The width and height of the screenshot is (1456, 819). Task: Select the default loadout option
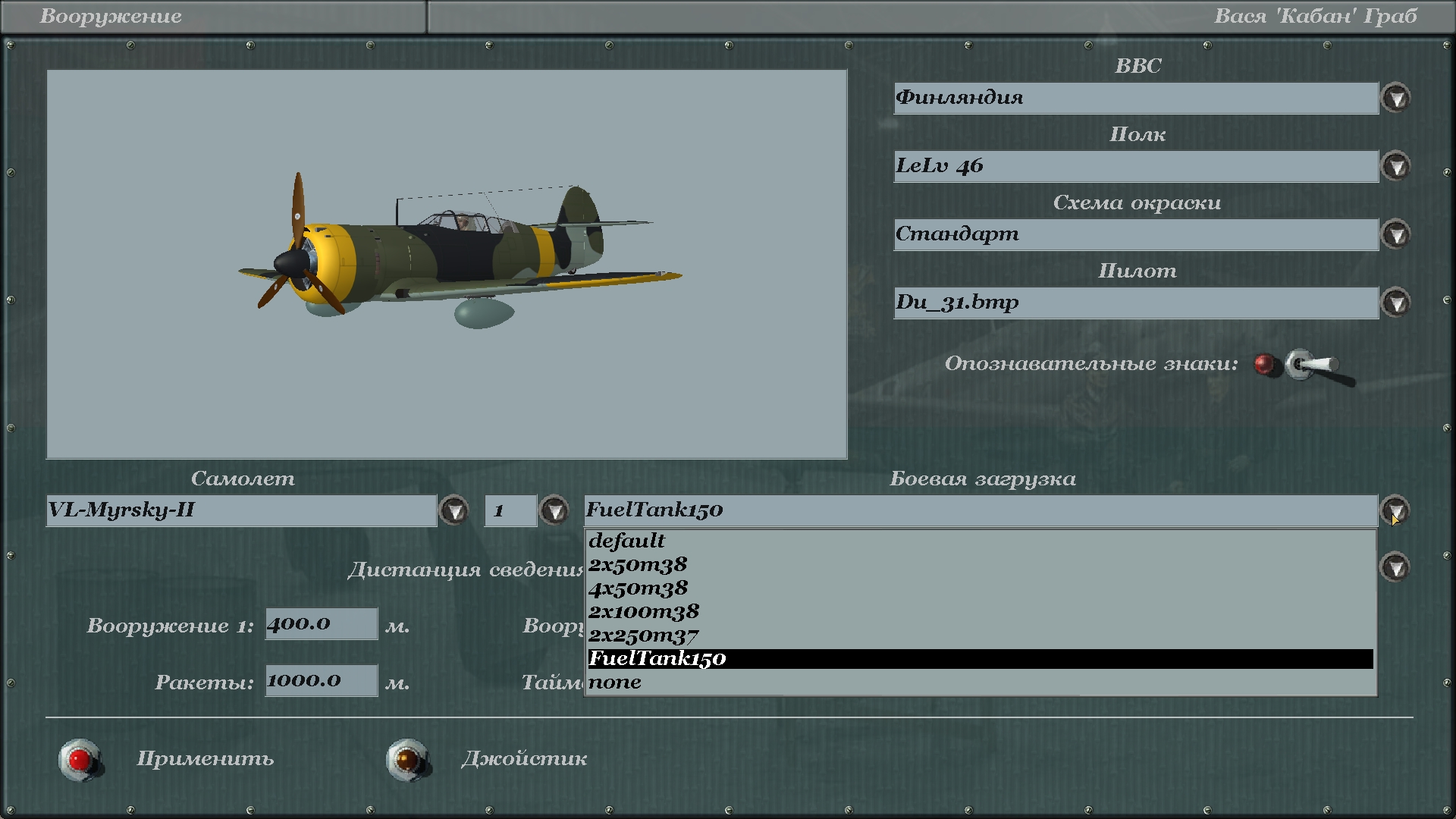[626, 541]
